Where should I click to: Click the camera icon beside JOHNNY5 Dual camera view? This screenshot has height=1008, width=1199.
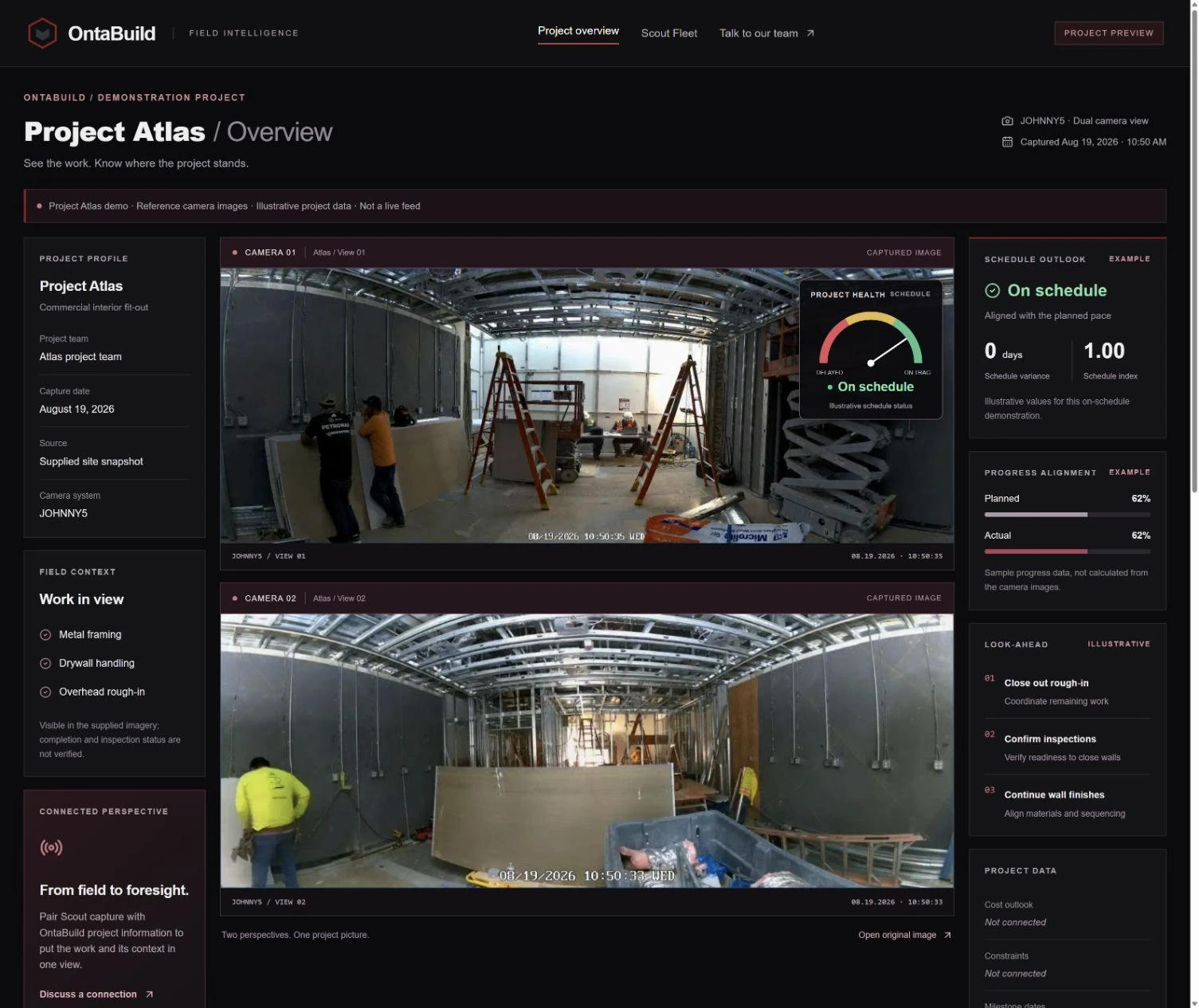1007,121
